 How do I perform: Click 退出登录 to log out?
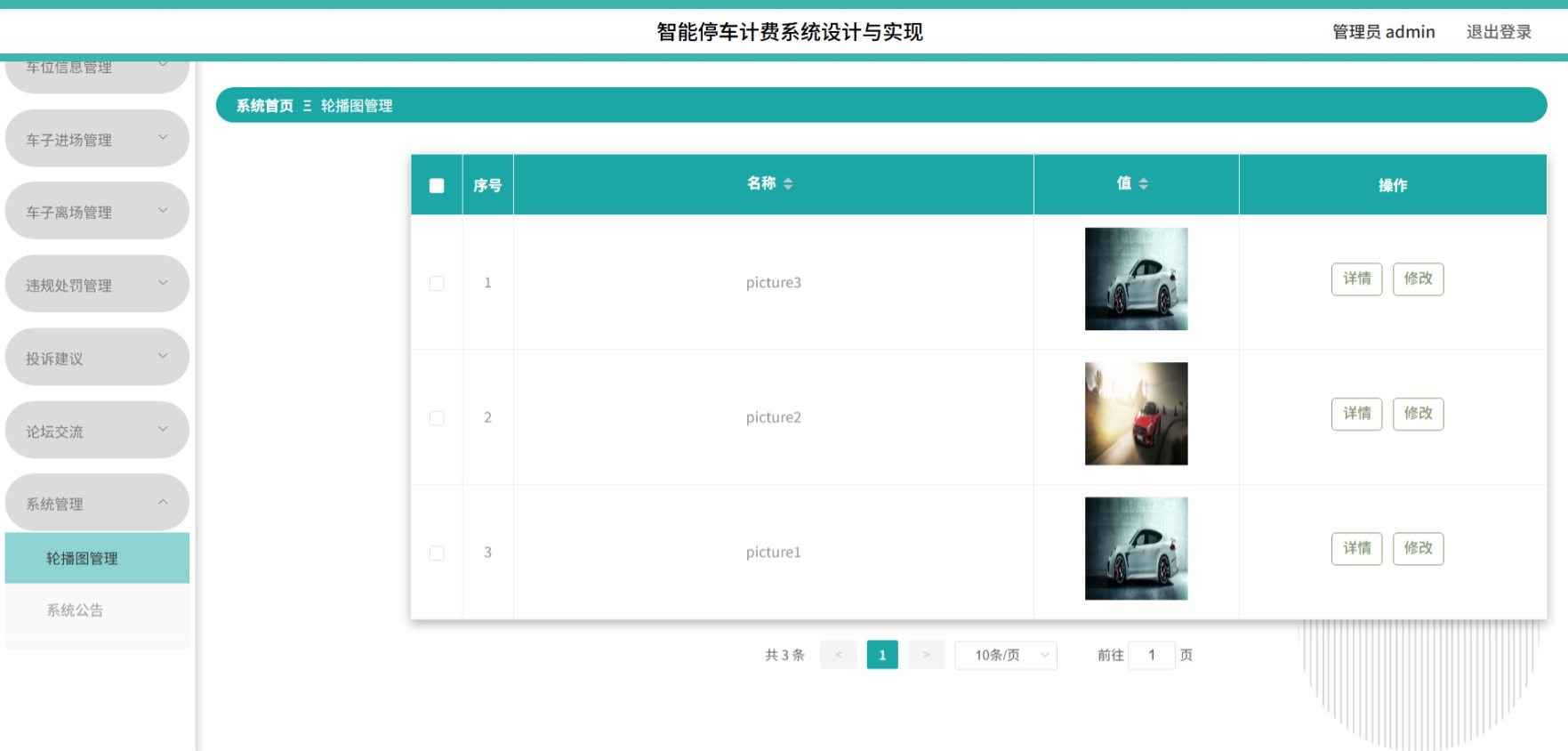click(x=1499, y=32)
